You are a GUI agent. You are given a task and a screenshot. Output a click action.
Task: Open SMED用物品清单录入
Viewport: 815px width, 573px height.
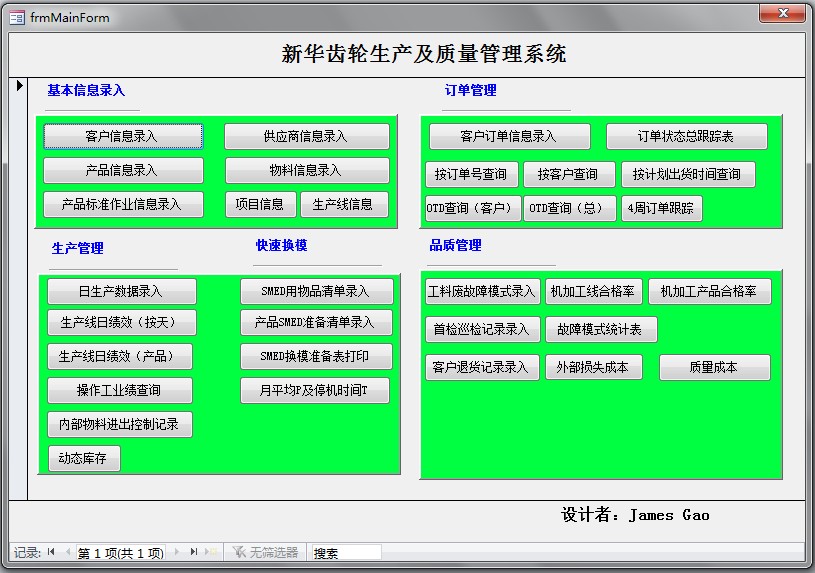(317, 291)
